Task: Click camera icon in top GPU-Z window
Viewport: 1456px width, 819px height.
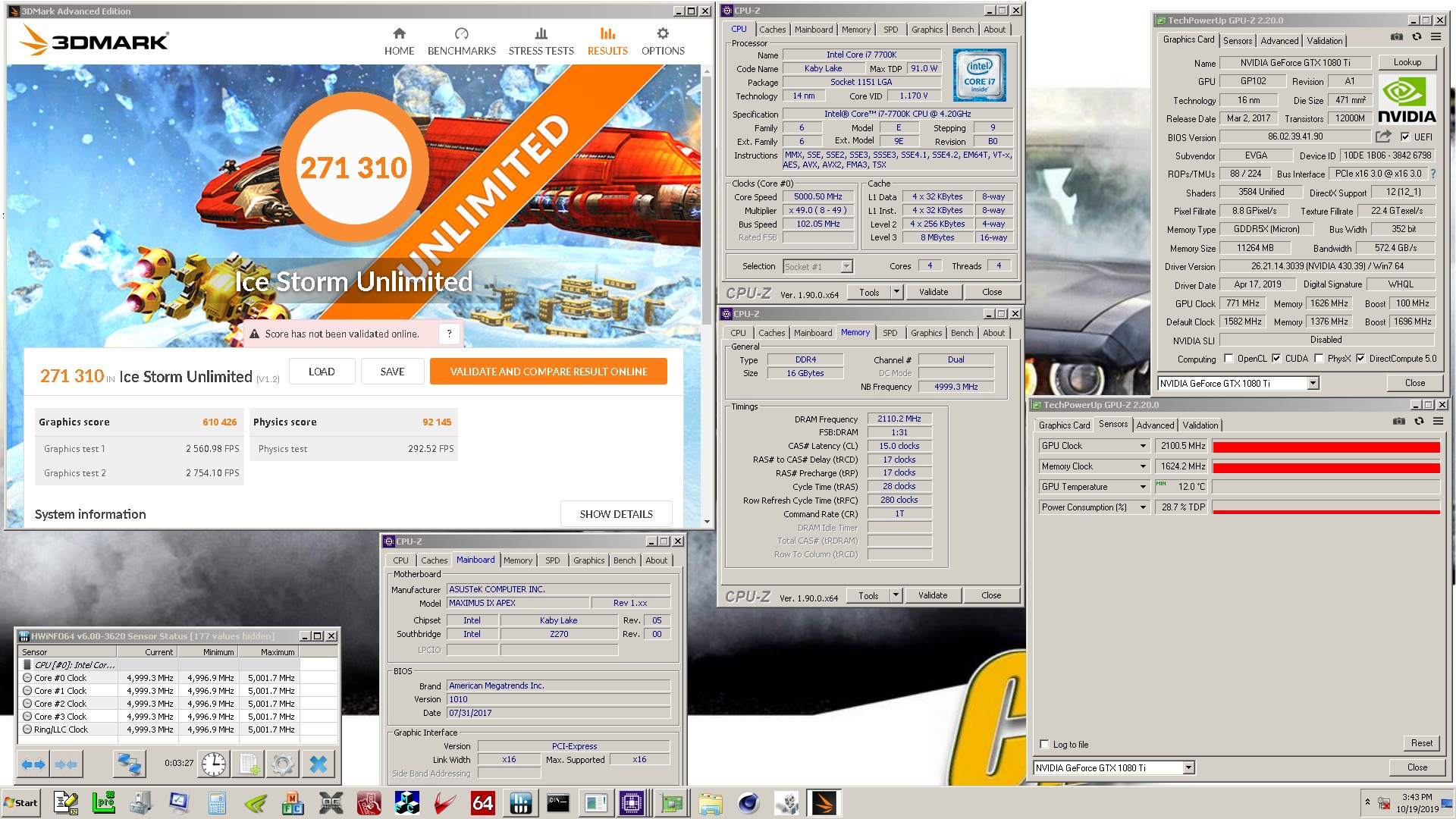Action: [1397, 36]
